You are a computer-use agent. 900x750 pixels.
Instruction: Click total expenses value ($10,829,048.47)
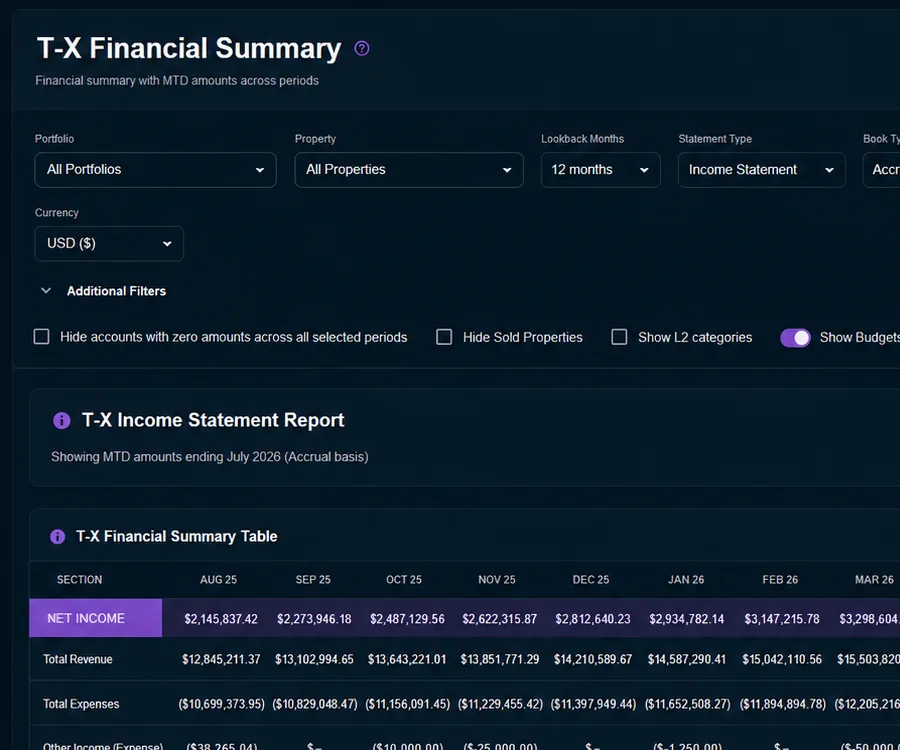(315, 704)
